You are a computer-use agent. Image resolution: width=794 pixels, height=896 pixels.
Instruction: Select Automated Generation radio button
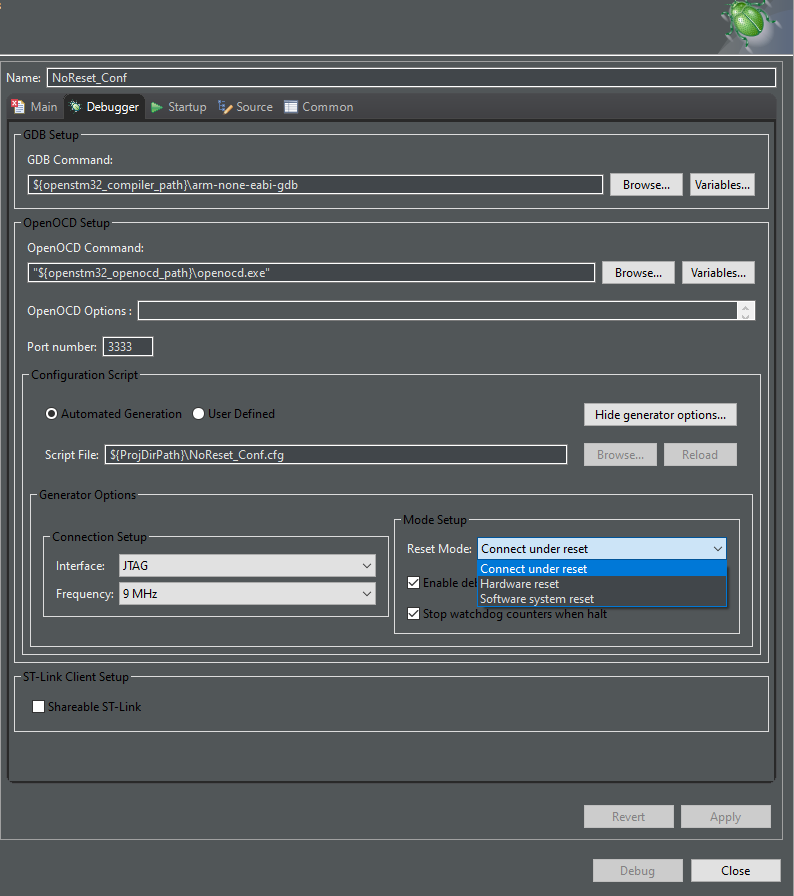click(51, 414)
